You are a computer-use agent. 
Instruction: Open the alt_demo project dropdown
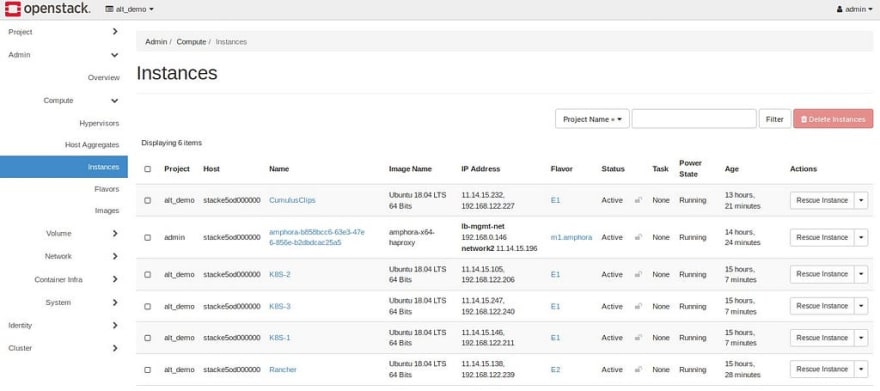click(x=130, y=9)
